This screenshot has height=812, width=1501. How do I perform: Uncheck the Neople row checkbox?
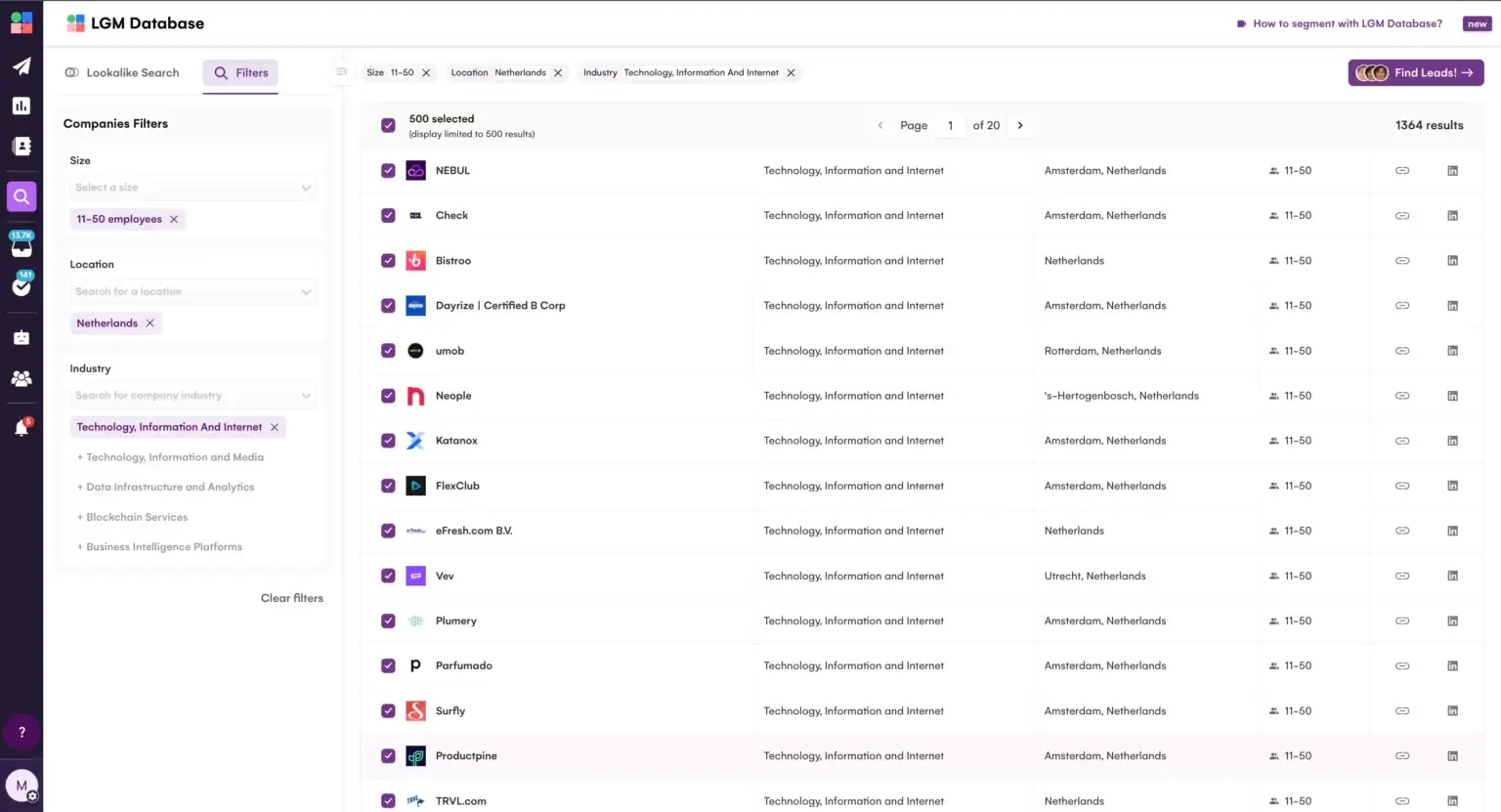pyautogui.click(x=388, y=396)
